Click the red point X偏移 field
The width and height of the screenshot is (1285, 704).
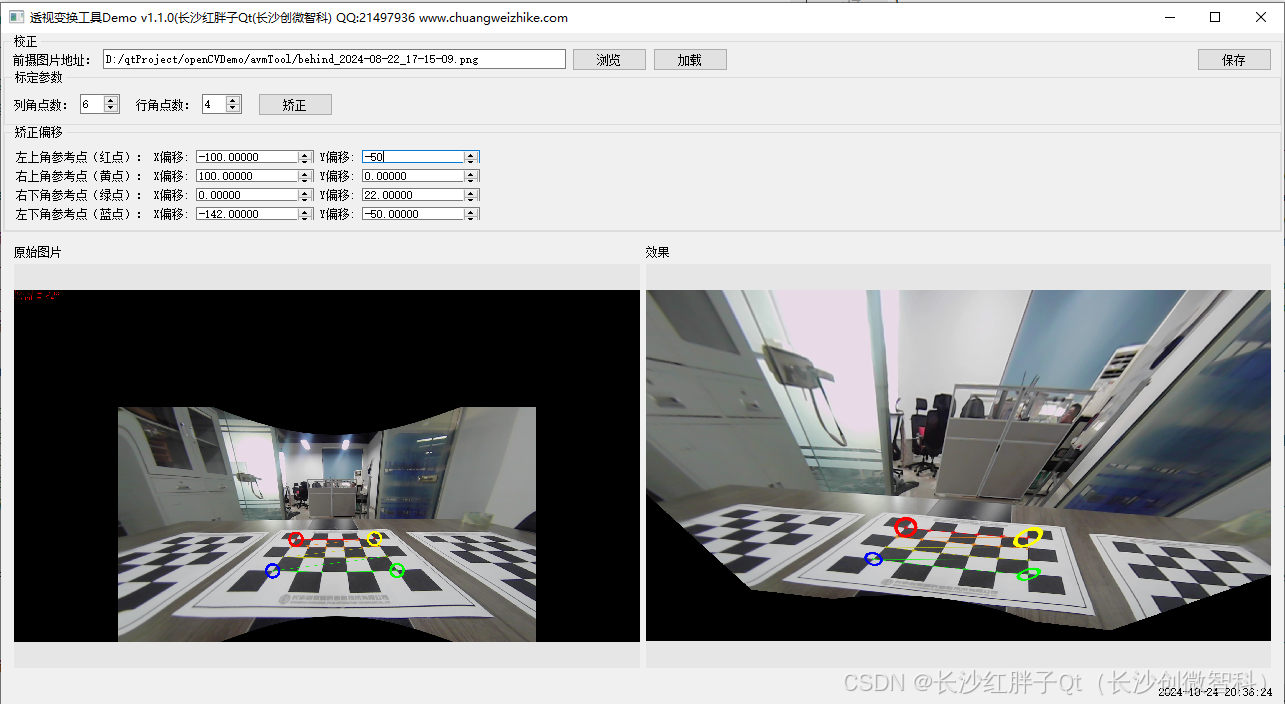coord(247,157)
